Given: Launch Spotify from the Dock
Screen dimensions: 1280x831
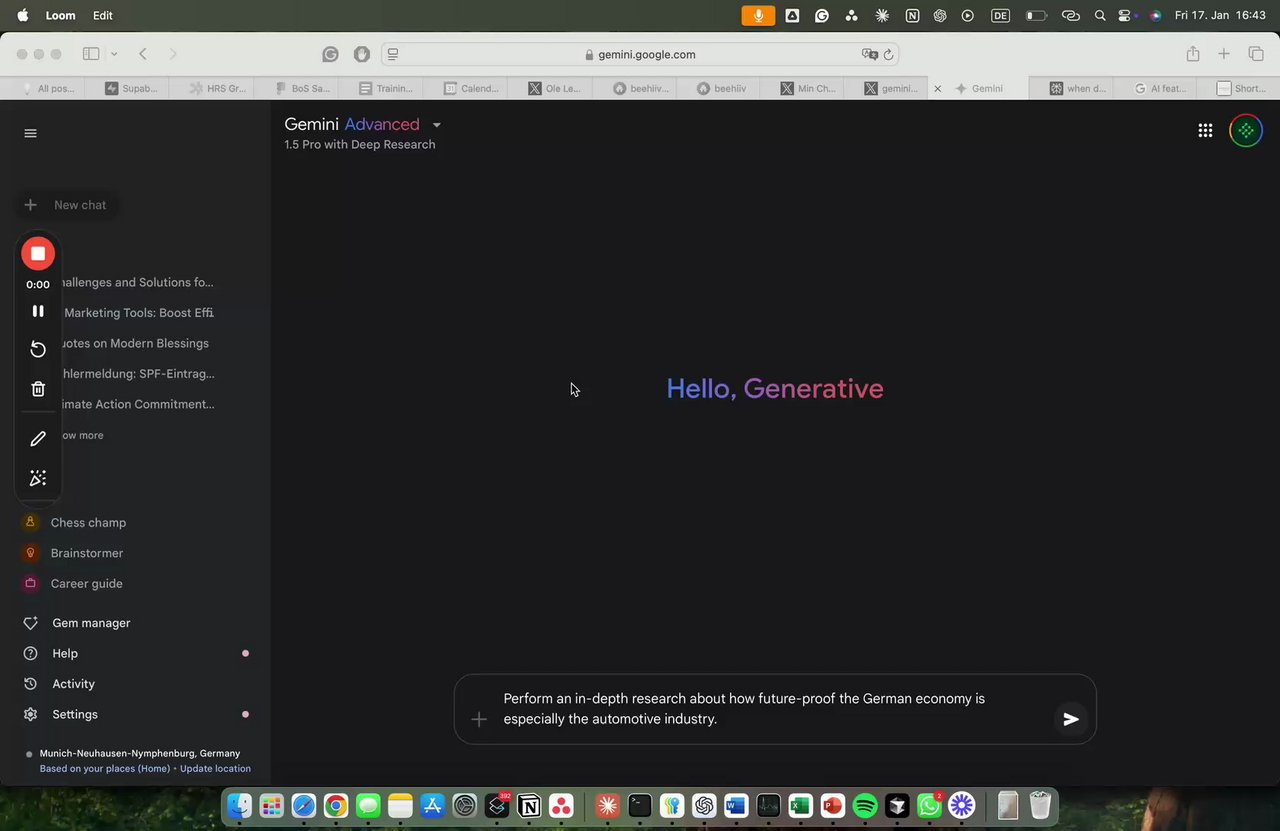Looking at the screenshot, I should coord(865,805).
